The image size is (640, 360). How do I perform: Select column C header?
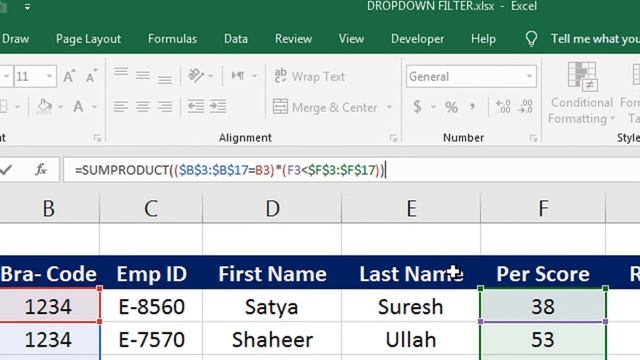click(151, 208)
